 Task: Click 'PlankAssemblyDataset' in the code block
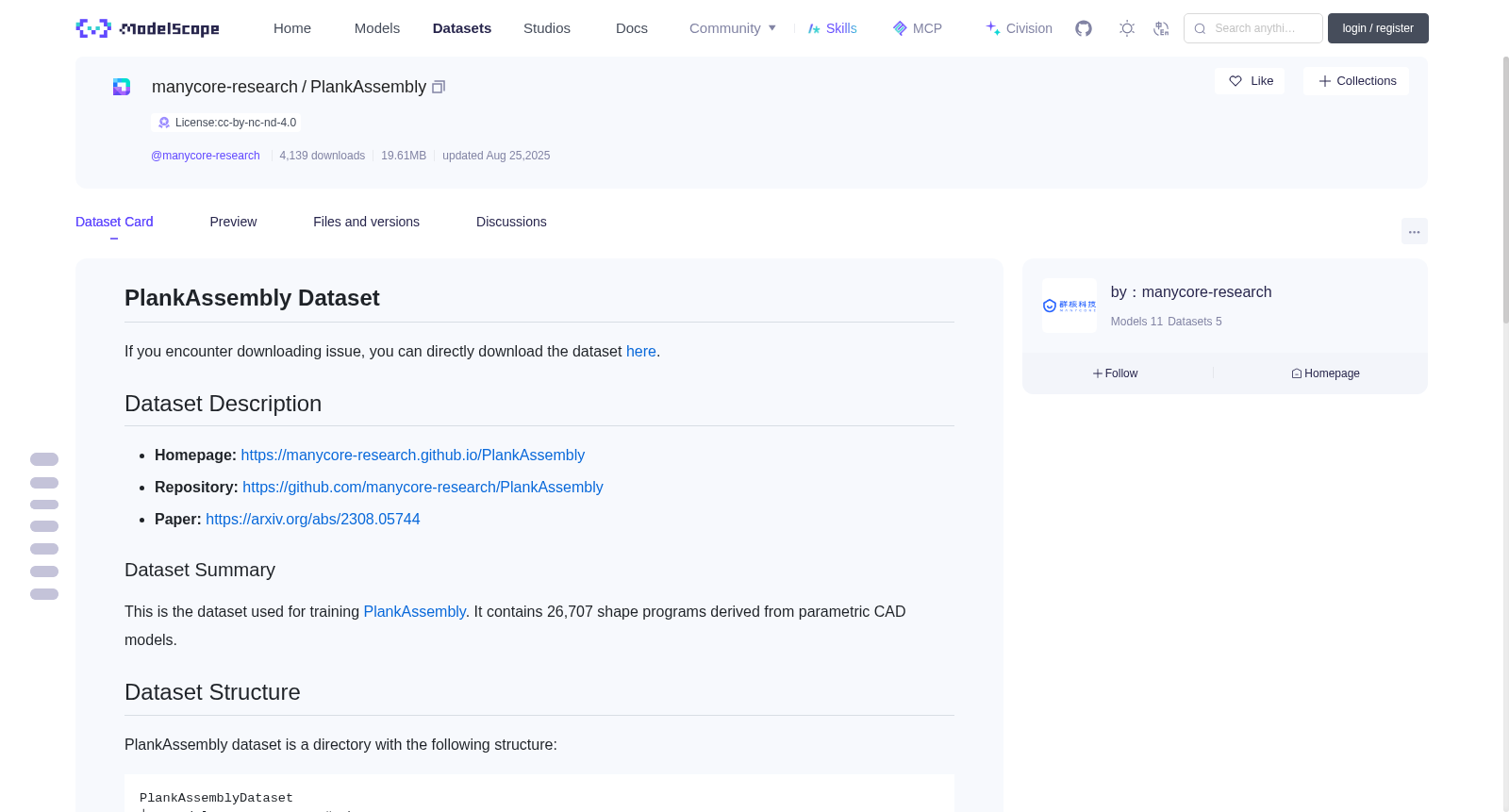[216, 798]
